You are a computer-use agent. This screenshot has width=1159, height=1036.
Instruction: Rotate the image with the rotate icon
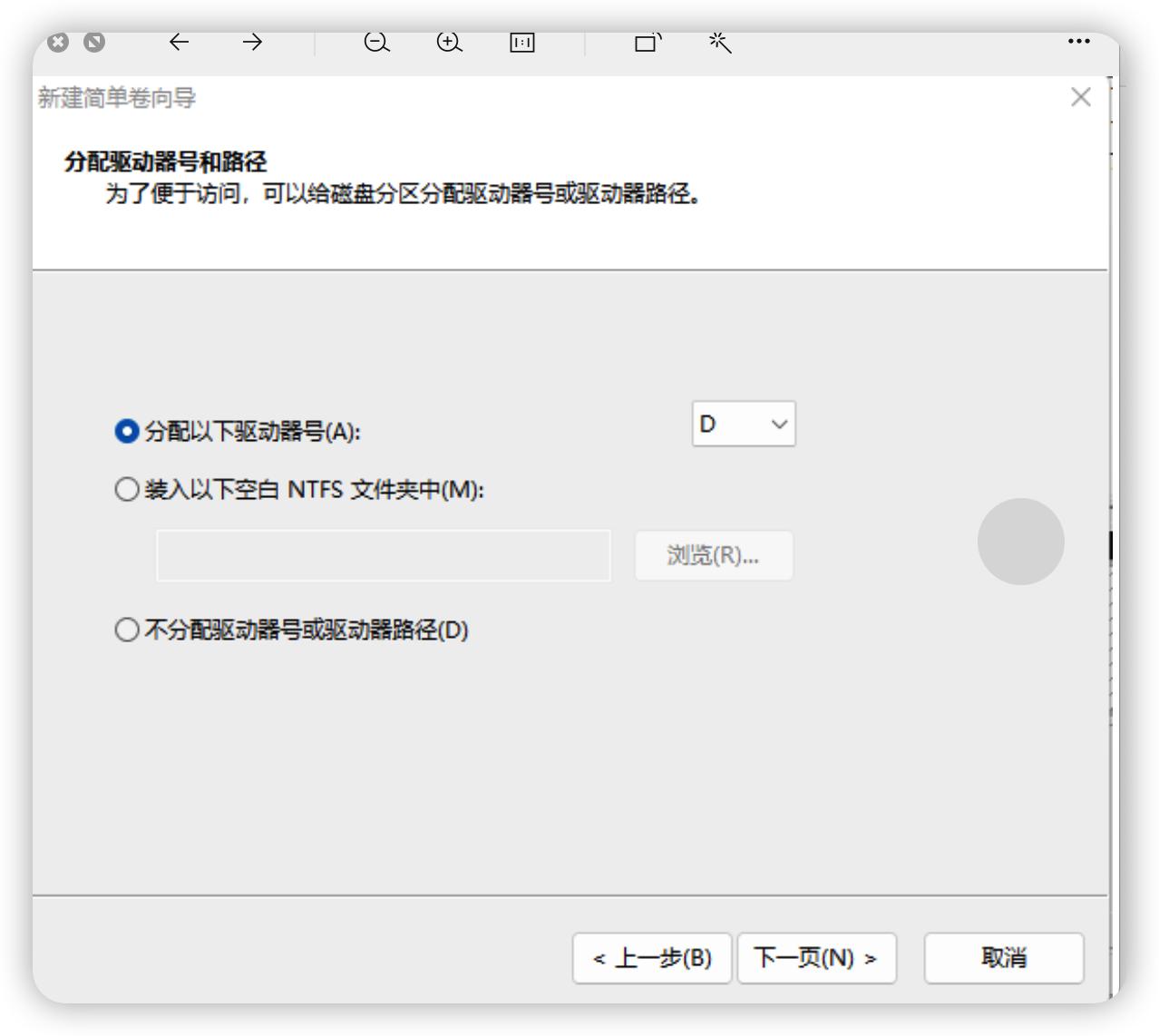click(648, 42)
